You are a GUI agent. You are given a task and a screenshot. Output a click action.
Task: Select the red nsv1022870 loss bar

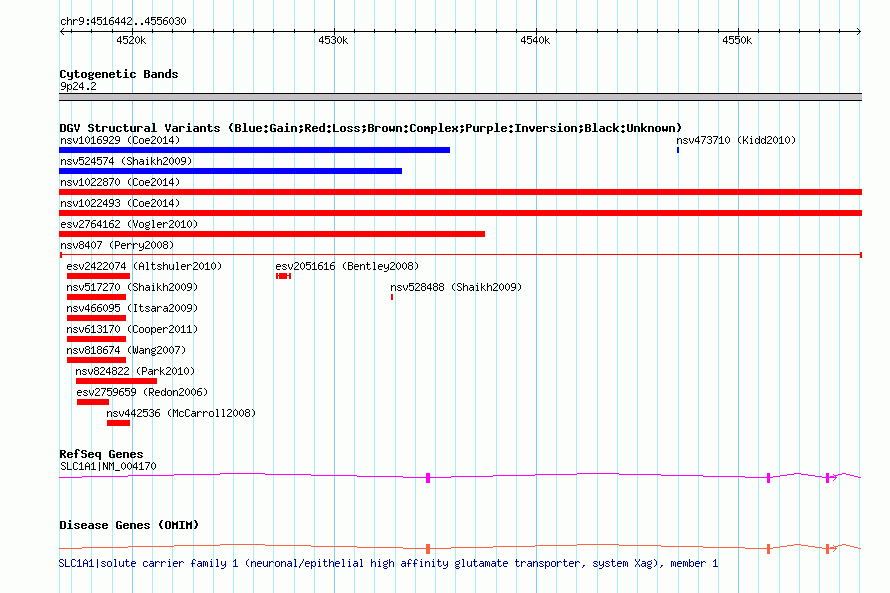pos(460,192)
